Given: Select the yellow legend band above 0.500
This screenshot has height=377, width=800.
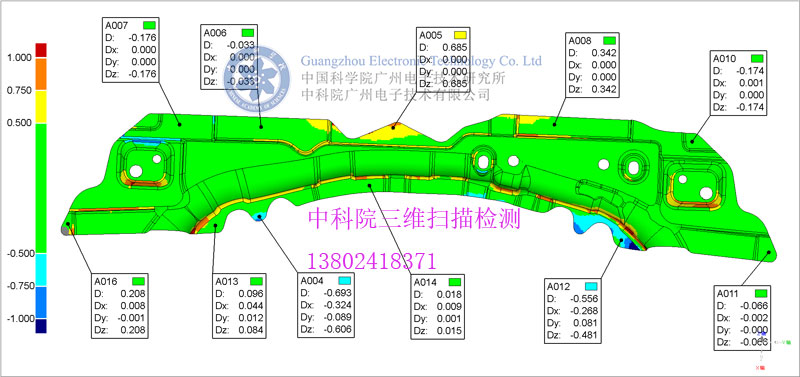Looking at the screenshot, I should click(41, 107).
